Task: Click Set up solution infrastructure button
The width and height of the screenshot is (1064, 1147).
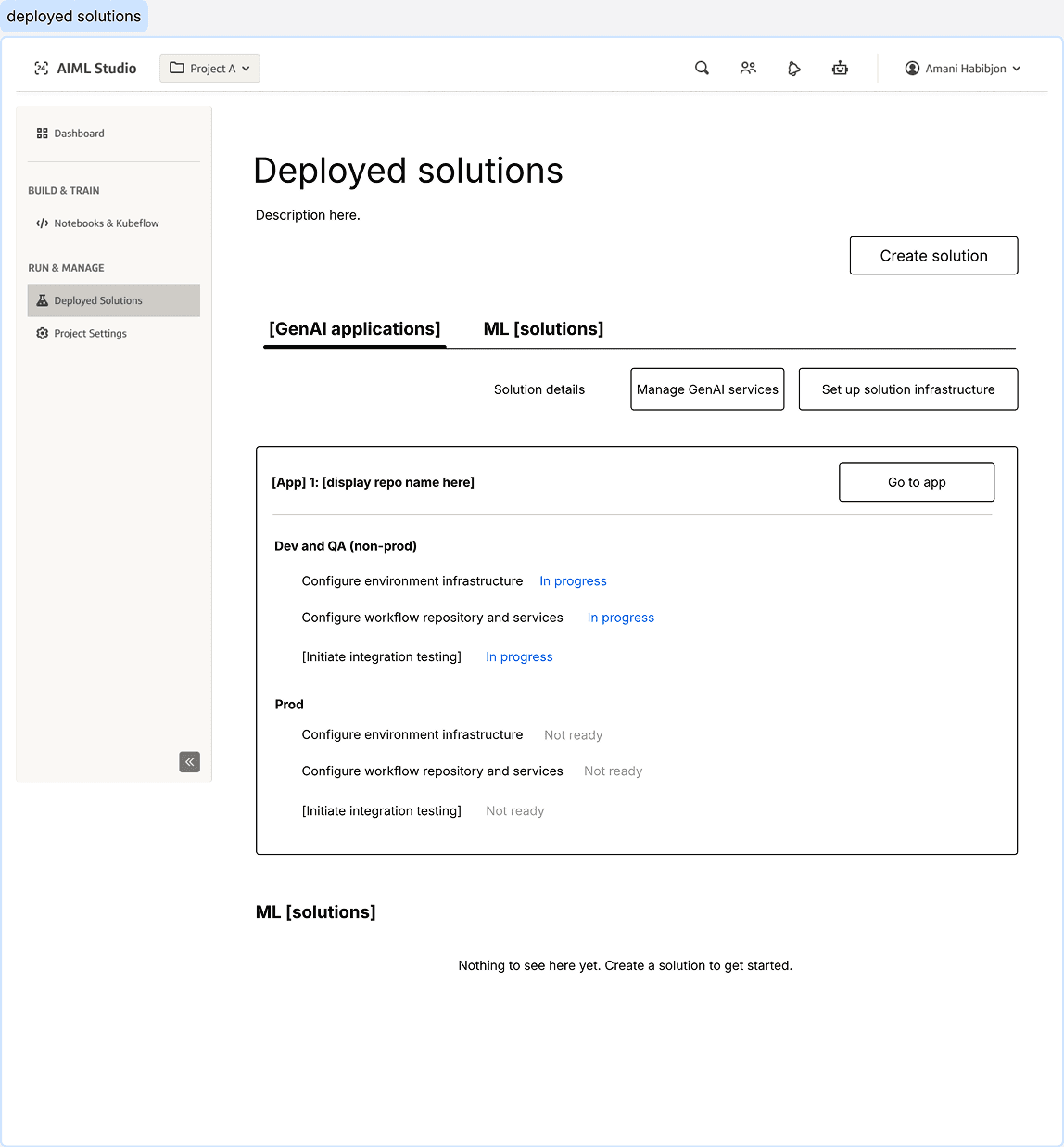Action: click(908, 389)
